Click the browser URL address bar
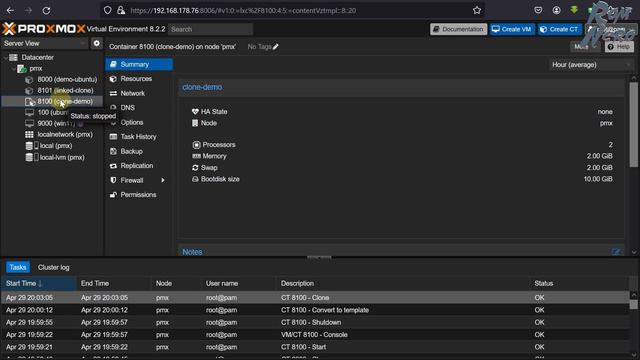The height and width of the screenshot is (360, 640). 292,11
